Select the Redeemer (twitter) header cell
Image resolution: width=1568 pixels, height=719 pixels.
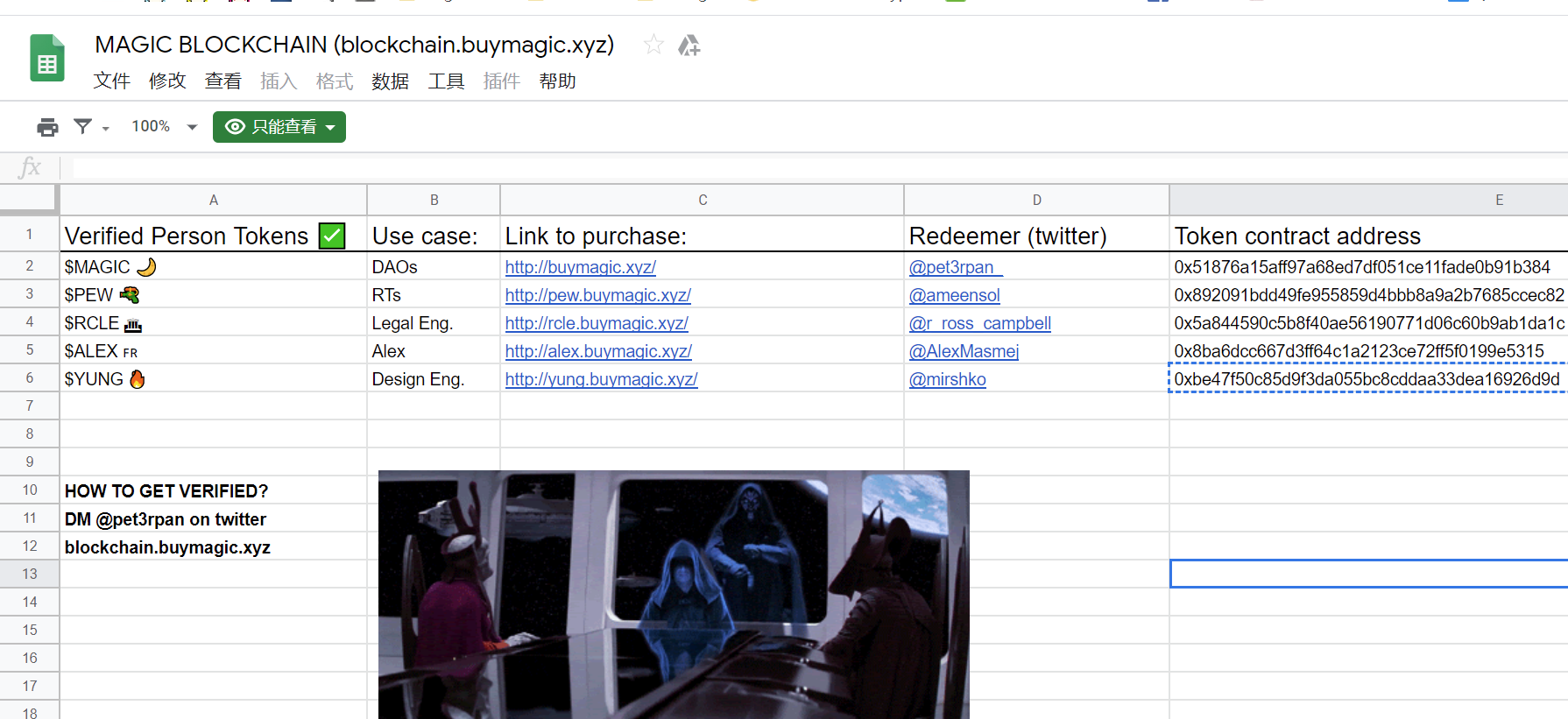click(1037, 235)
